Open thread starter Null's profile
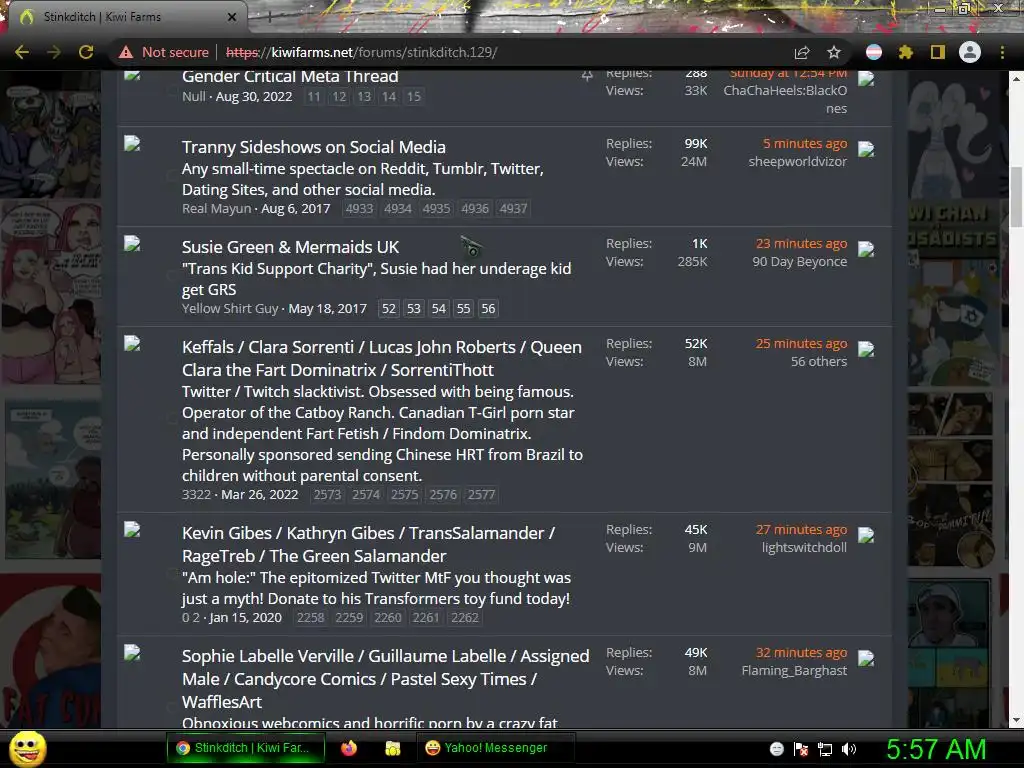The height and width of the screenshot is (768, 1024). pos(194,97)
